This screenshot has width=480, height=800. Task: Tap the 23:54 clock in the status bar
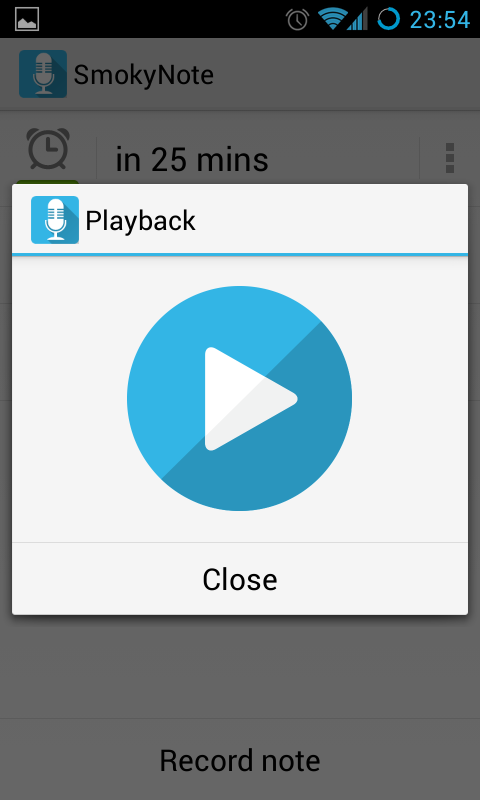pyautogui.click(x=440, y=20)
